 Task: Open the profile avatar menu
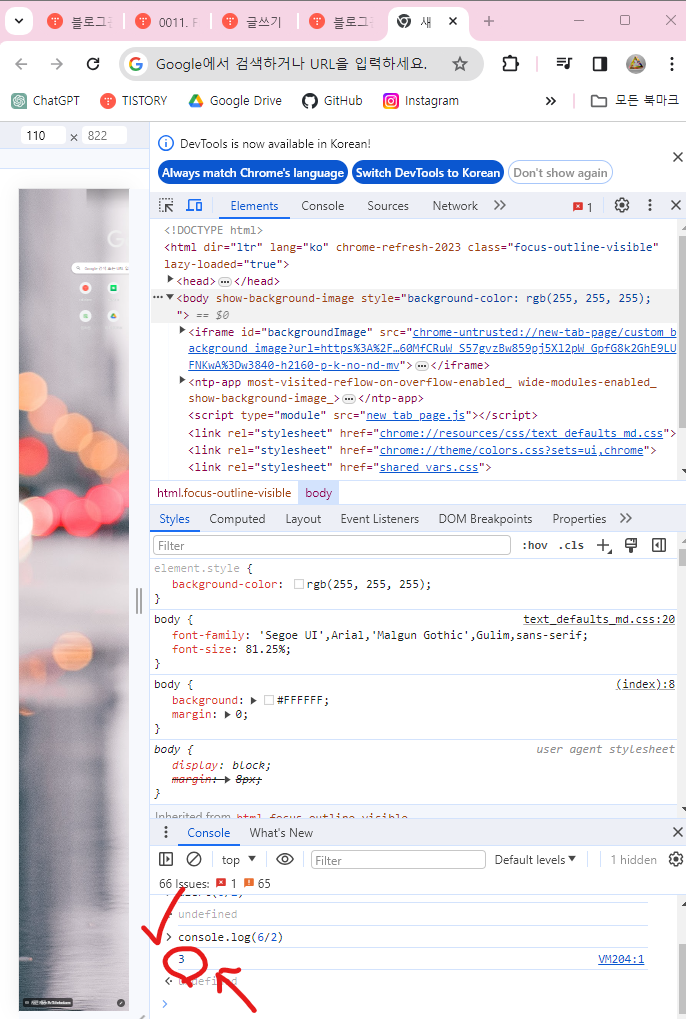click(x=635, y=64)
